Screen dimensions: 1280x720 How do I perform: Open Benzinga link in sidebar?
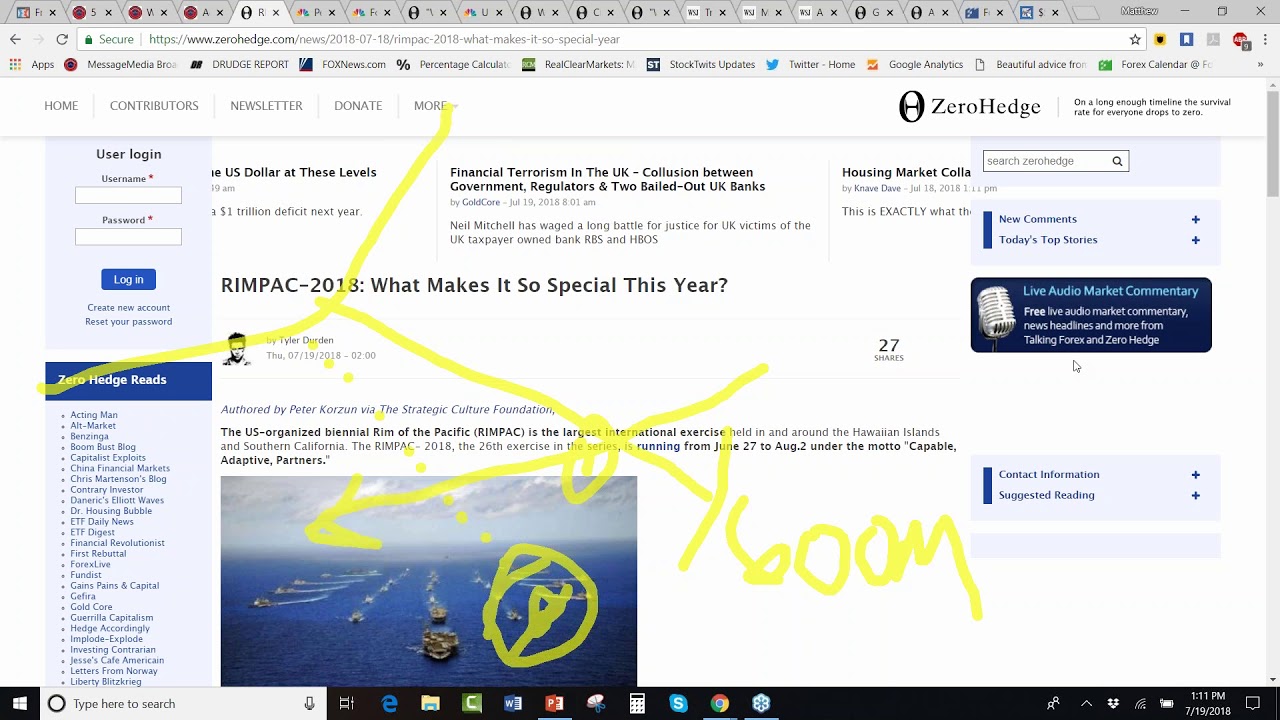[x=89, y=437]
